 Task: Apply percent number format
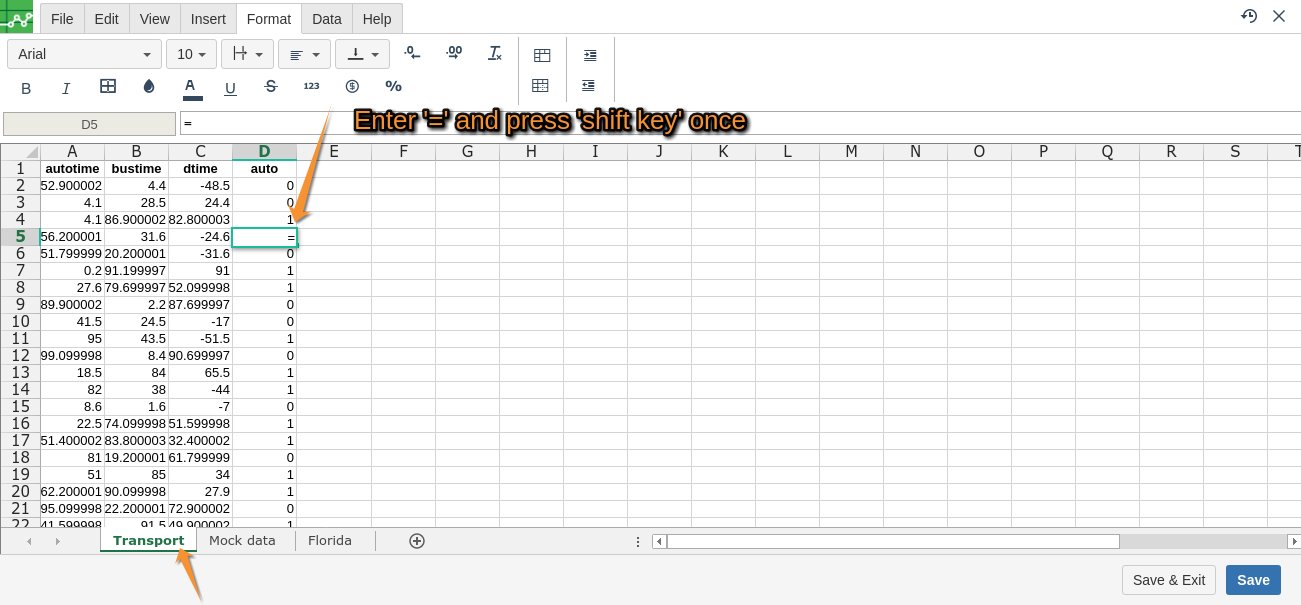(x=393, y=87)
